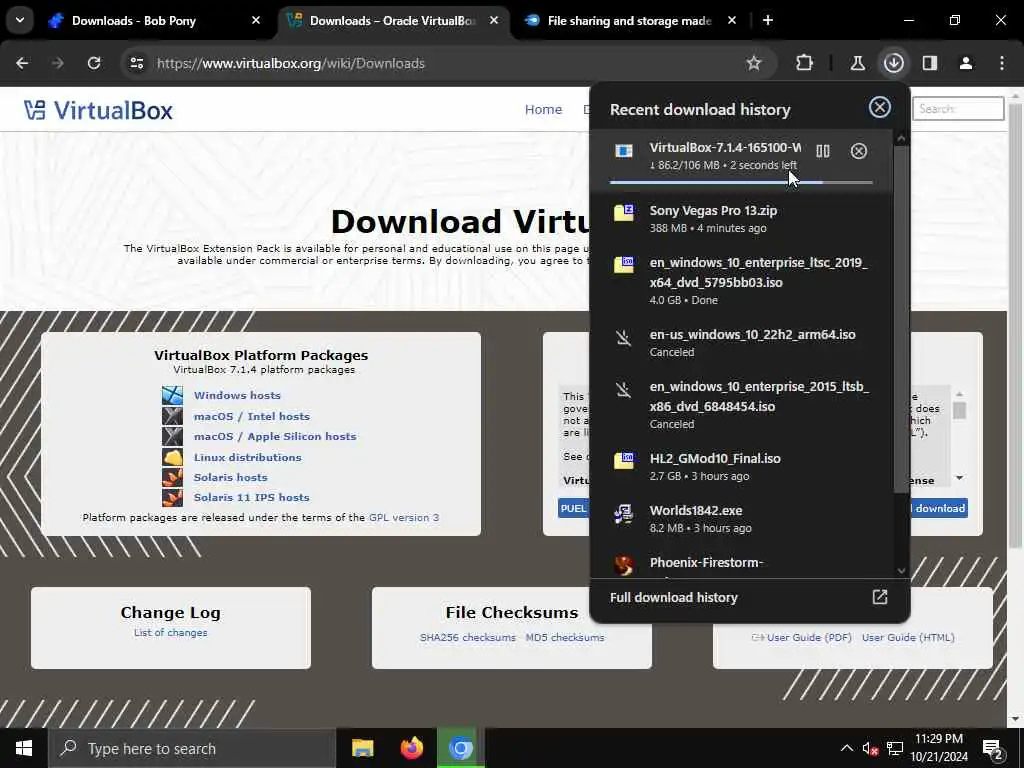Screen dimensions: 1024x768
Task: Click the Full download history label
Action: 673,598
